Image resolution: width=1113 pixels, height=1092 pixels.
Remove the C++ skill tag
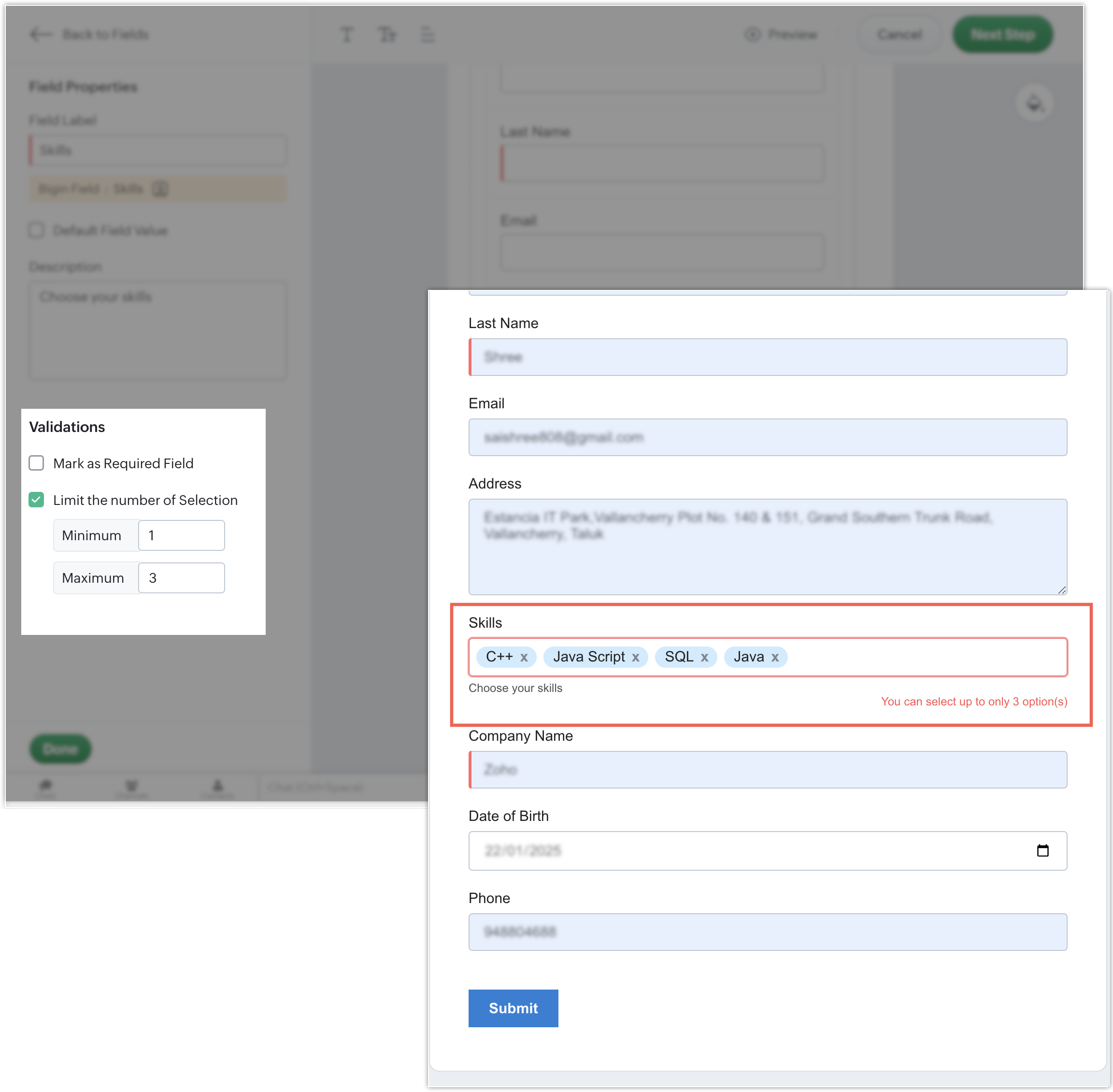[x=524, y=658]
